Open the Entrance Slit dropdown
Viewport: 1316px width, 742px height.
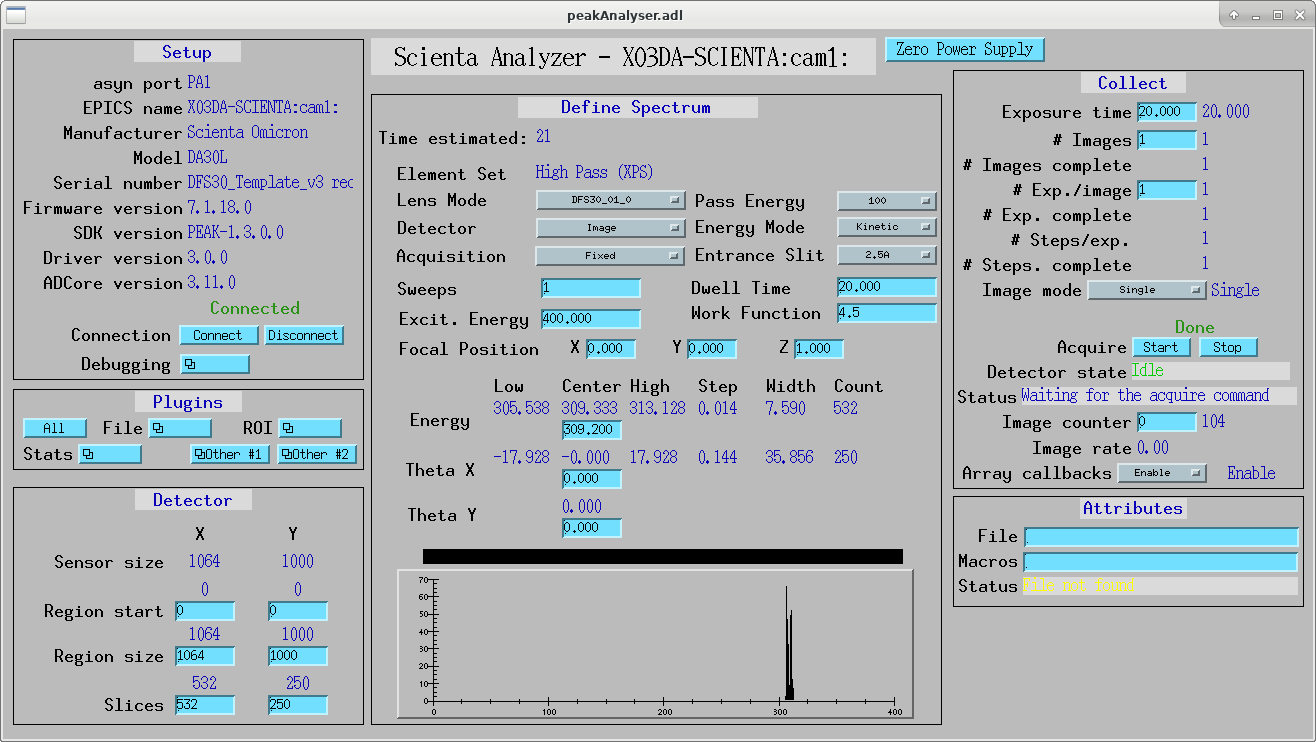point(887,255)
